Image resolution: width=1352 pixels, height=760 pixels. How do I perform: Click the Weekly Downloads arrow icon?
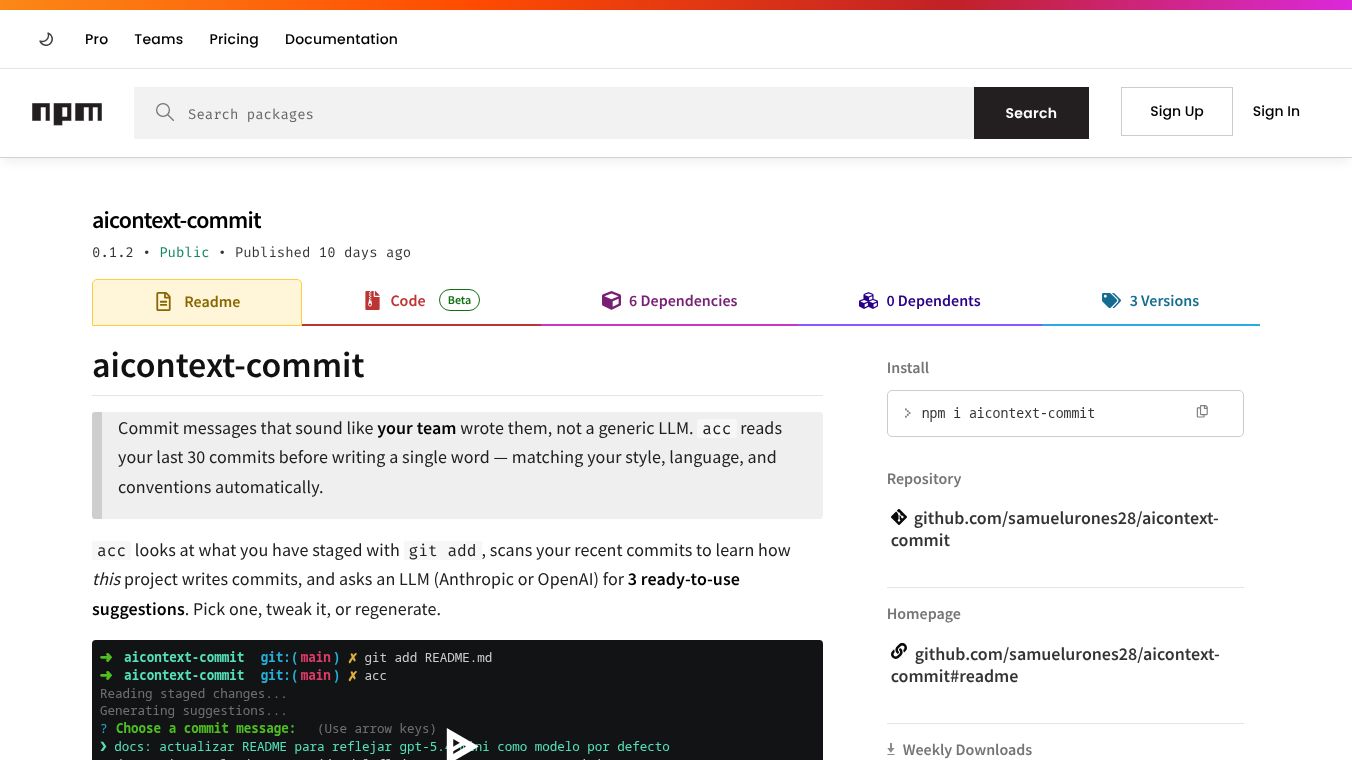click(891, 749)
